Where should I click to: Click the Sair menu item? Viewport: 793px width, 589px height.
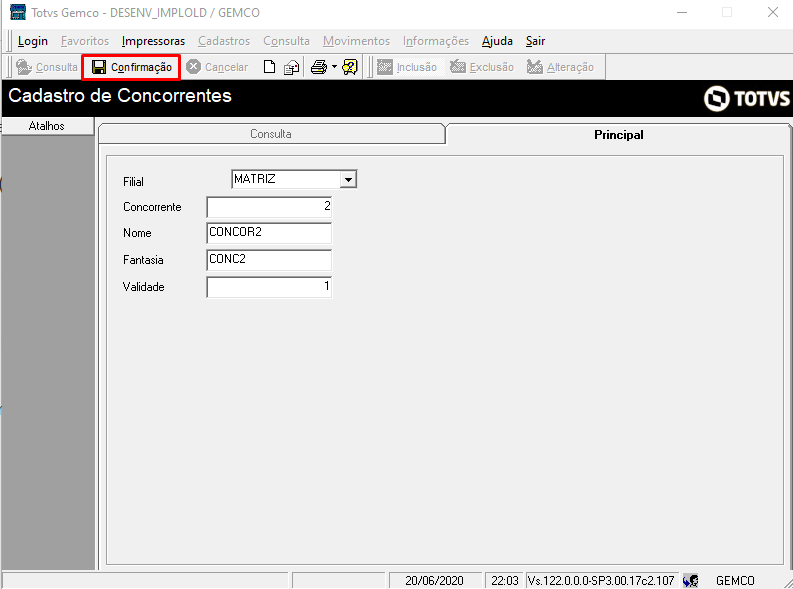(x=535, y=41)
